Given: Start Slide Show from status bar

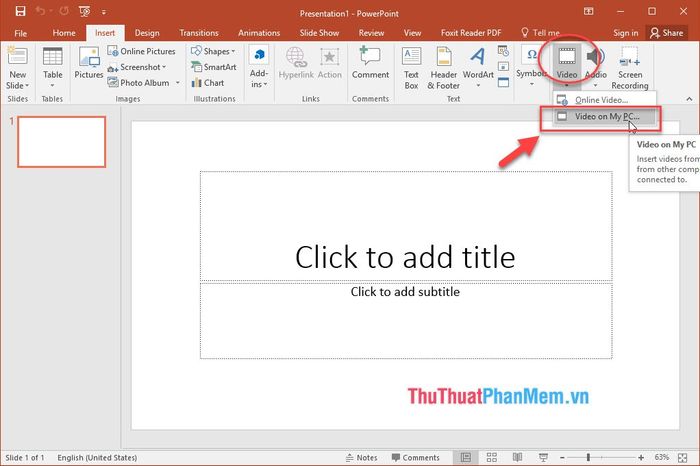Looking at the screenshot, I should 543,458.
